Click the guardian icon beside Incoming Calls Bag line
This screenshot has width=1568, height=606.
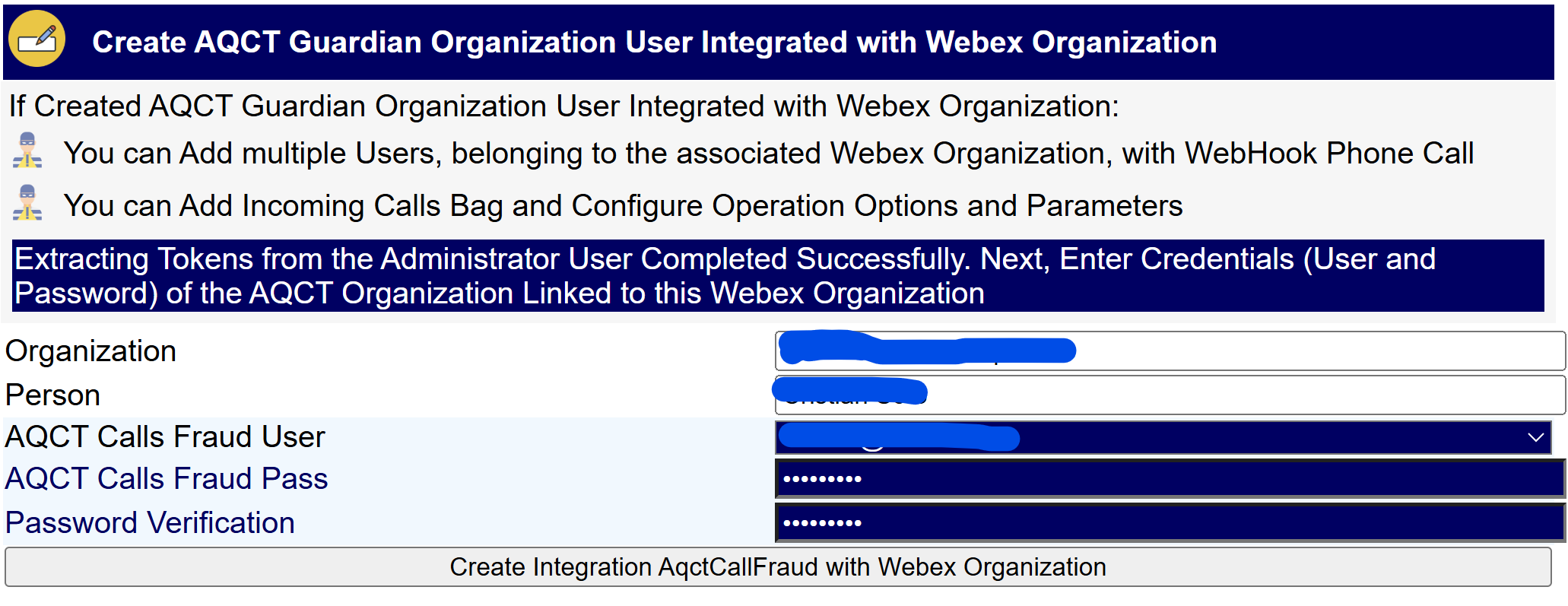click(27, 203)
